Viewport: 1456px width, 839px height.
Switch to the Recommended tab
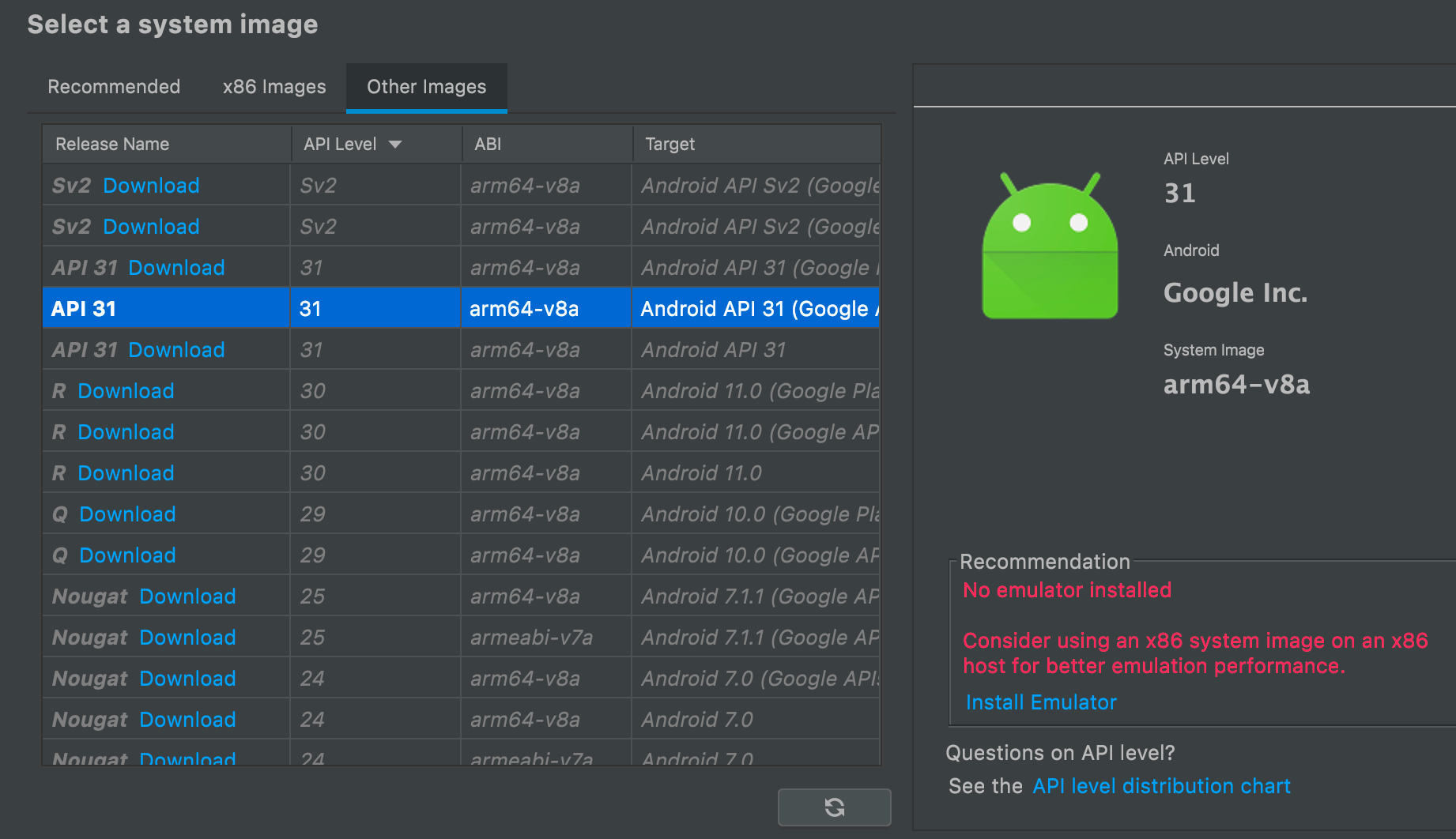click(114, 87)
